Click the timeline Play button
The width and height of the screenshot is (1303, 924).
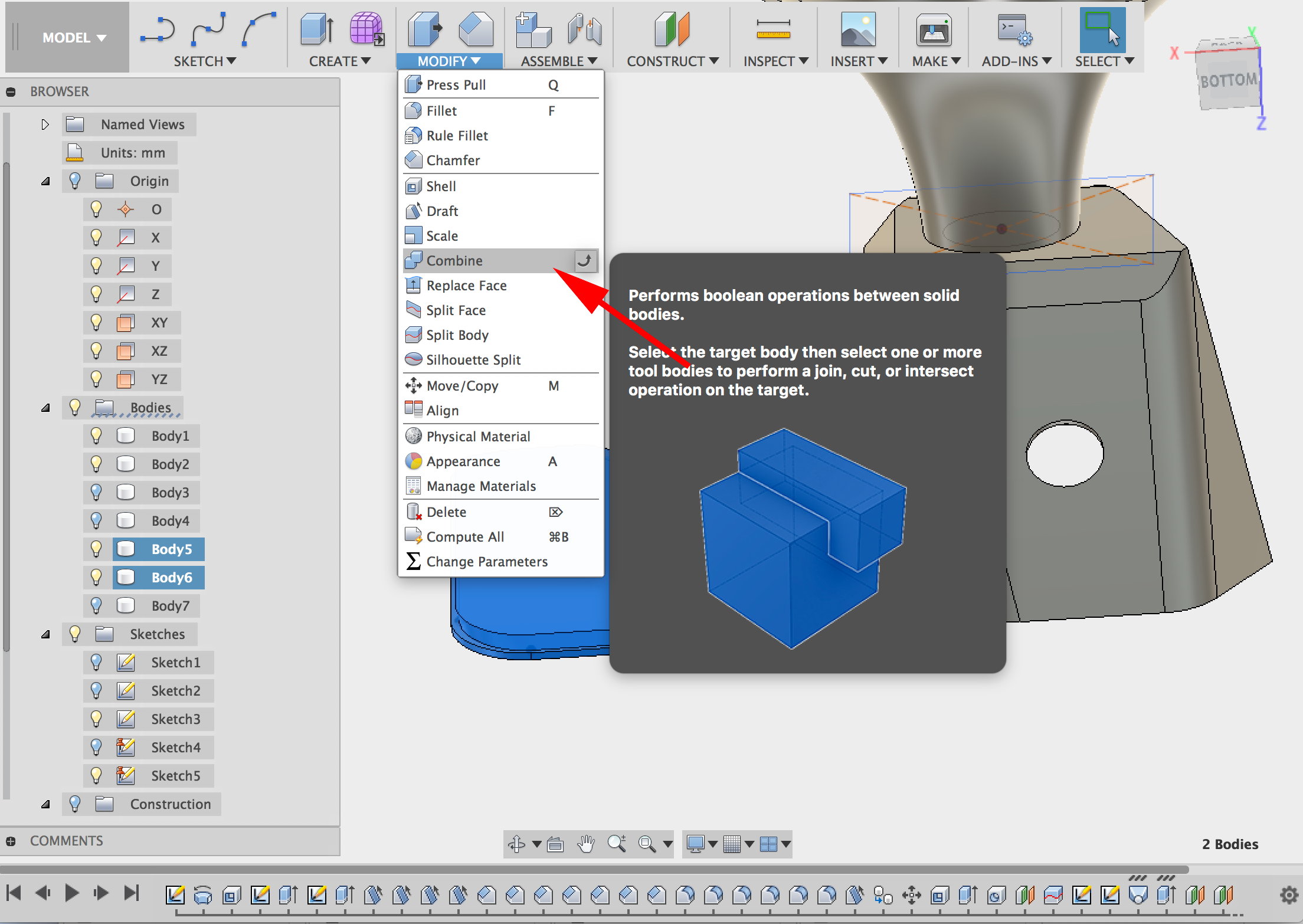(71, 893)
